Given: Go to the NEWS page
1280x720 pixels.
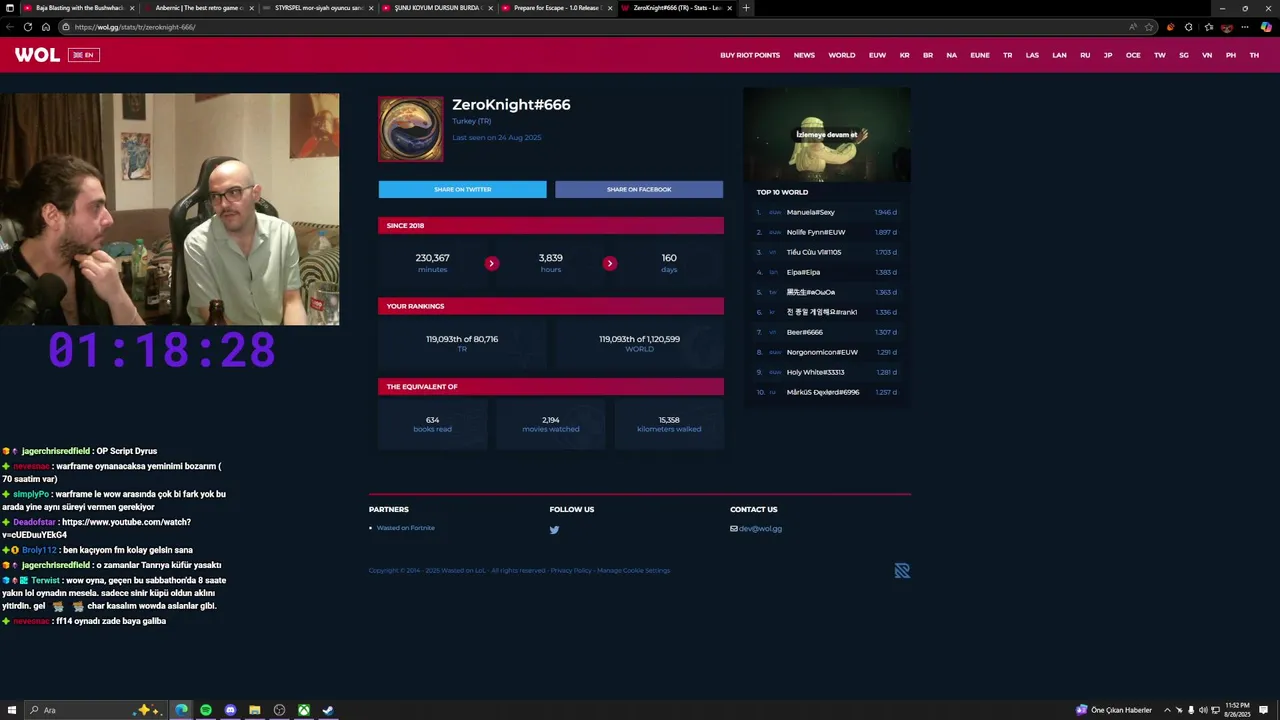Looking at the screenshot, I should [x=804, y=55].
